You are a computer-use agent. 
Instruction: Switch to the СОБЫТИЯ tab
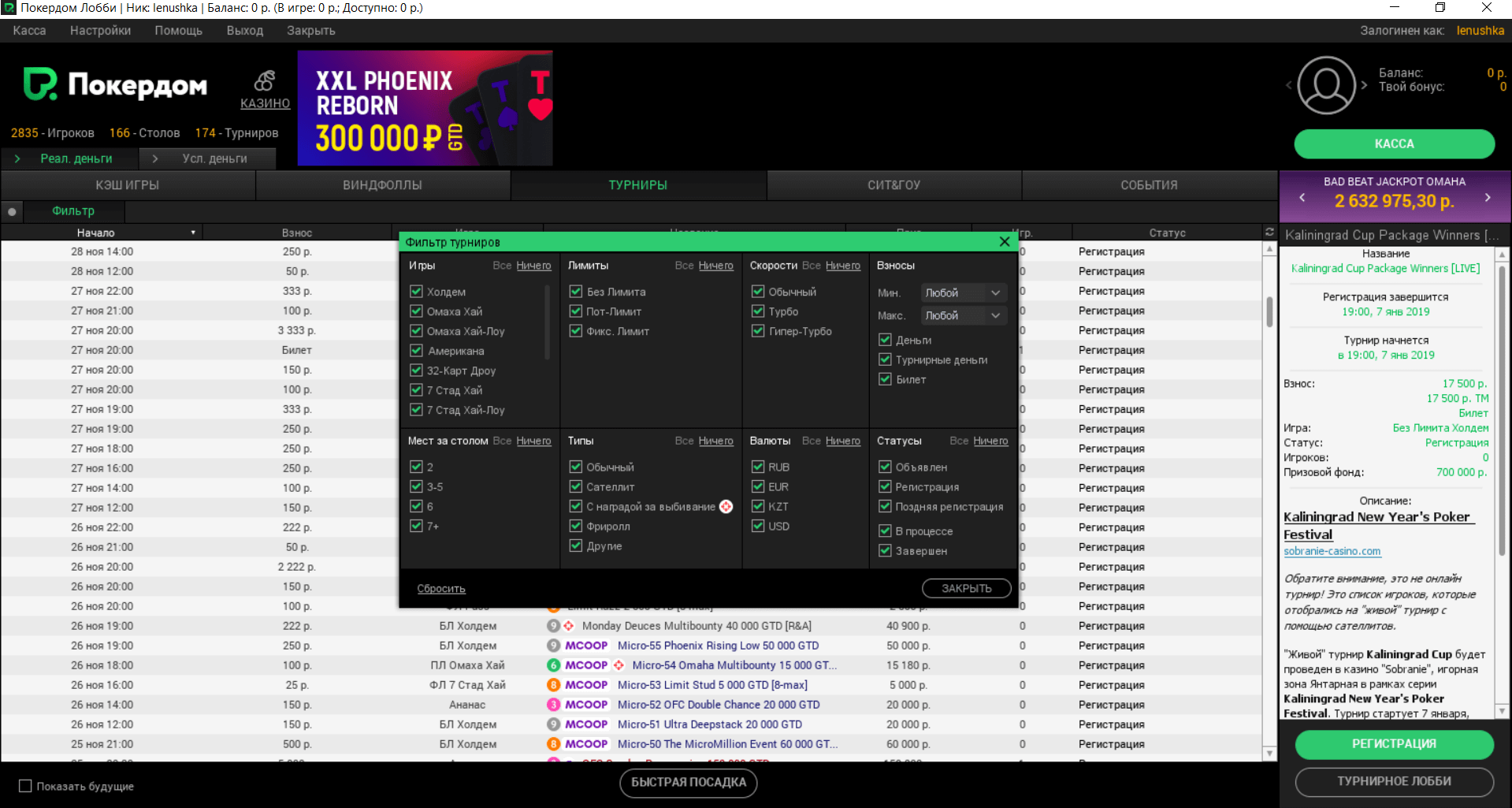pos(1149,185)
